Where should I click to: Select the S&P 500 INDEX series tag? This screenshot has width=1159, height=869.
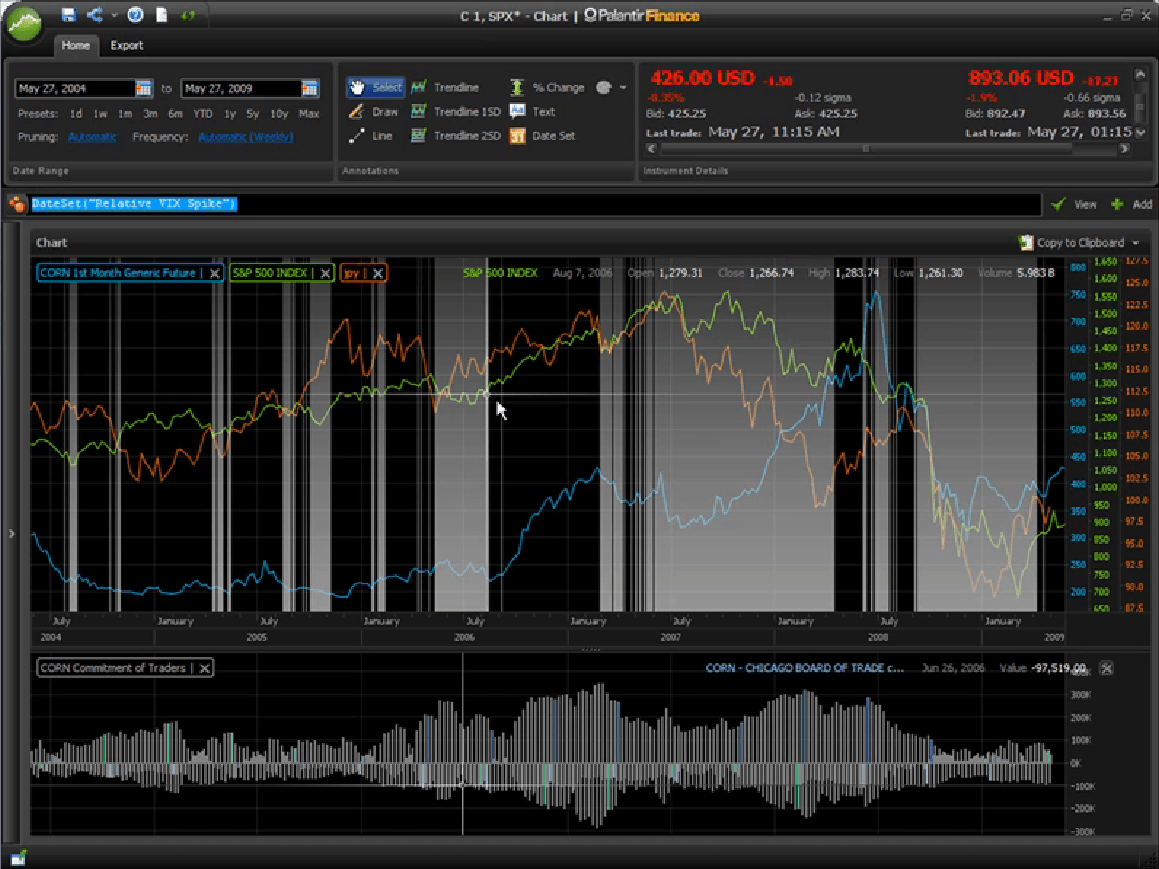(270, 273)
